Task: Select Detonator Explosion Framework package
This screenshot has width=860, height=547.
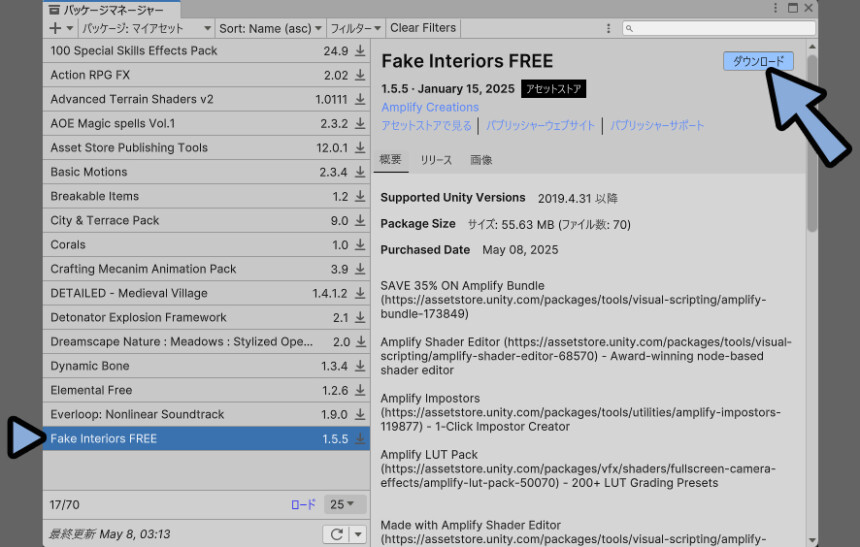Action: (x=206, y=317)
